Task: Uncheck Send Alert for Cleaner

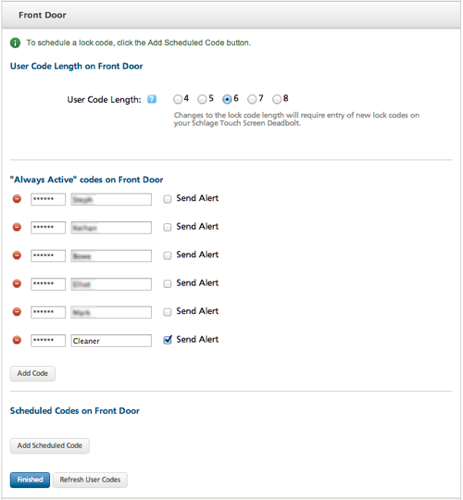Action: tap(167, 340)
